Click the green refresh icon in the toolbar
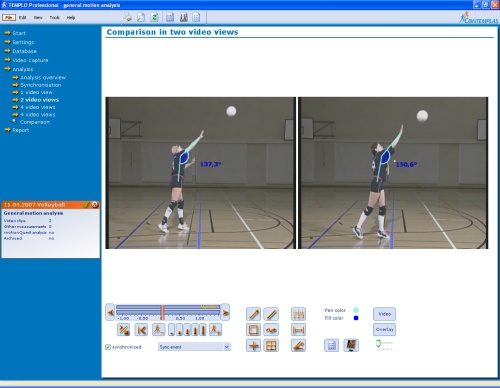 click(x=154, y=17)
